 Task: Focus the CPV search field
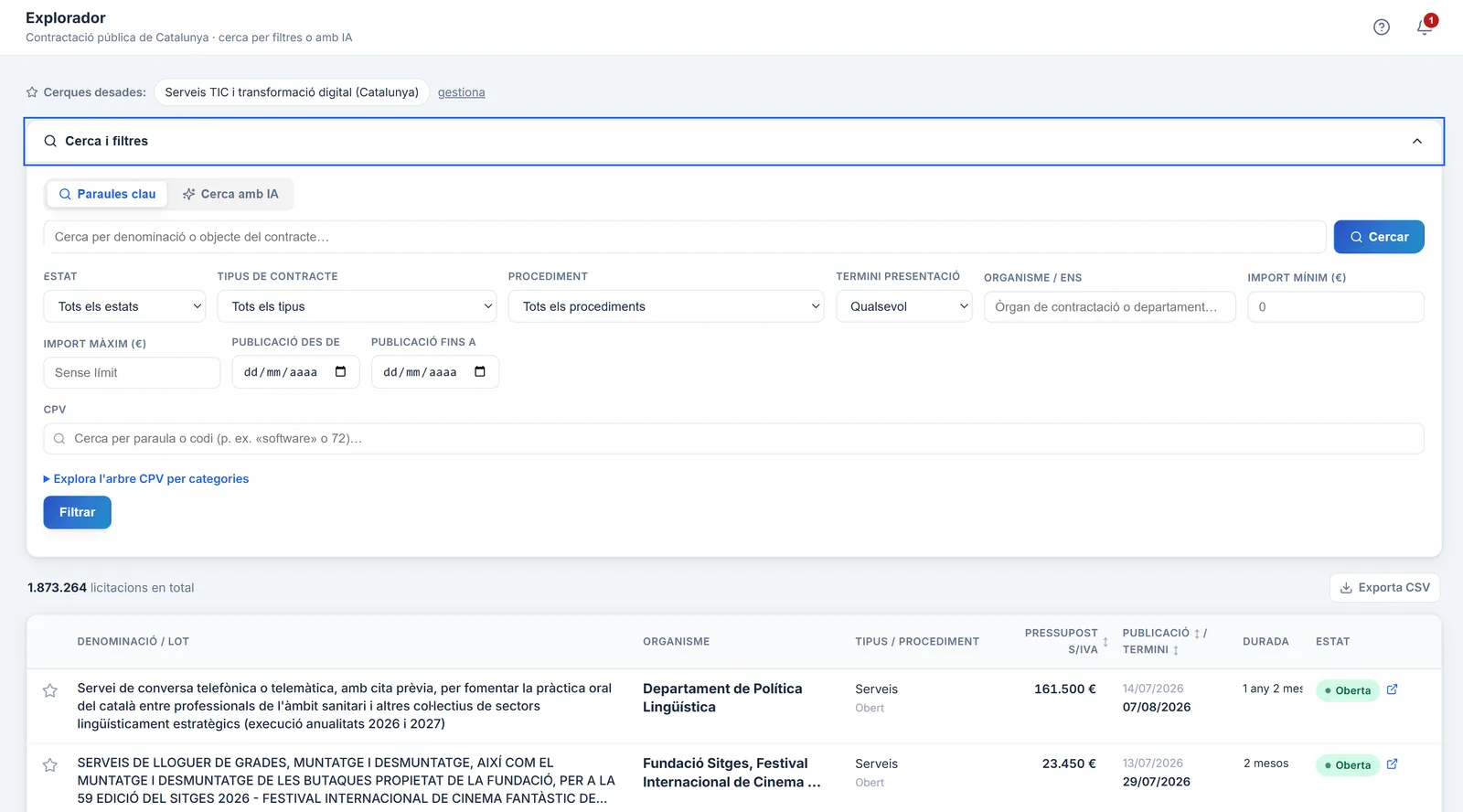point(733,439)
